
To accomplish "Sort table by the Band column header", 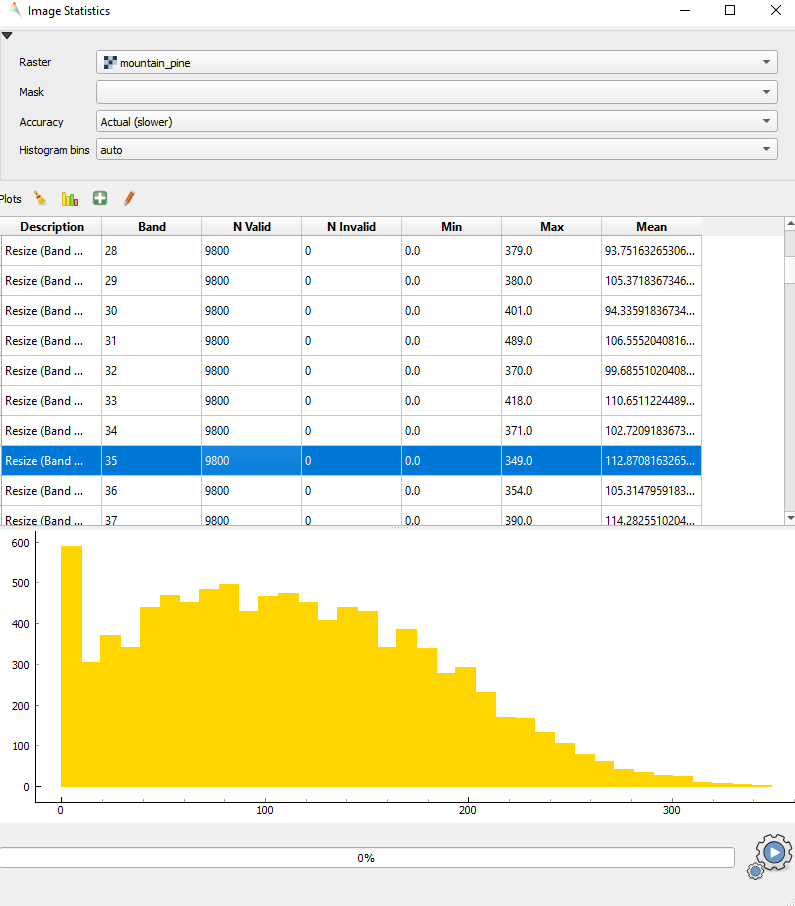I will 151,227.
